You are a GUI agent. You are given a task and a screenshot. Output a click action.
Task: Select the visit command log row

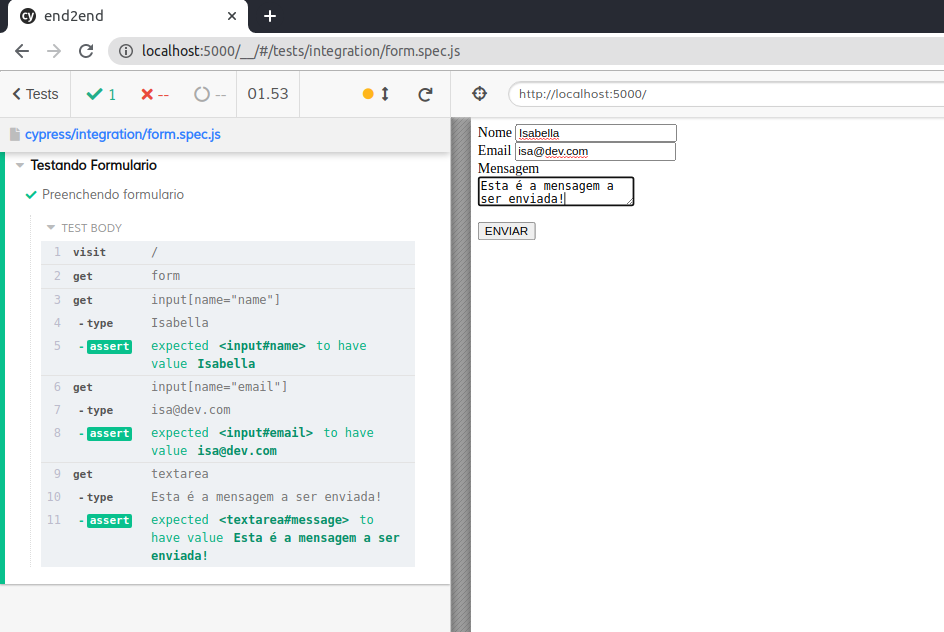(x=228, y=252)
